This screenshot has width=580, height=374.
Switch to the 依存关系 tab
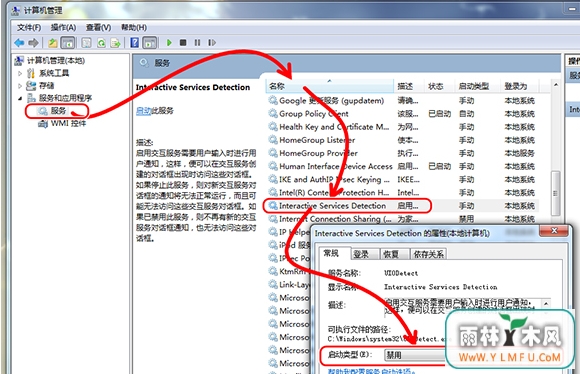[429, 254]
